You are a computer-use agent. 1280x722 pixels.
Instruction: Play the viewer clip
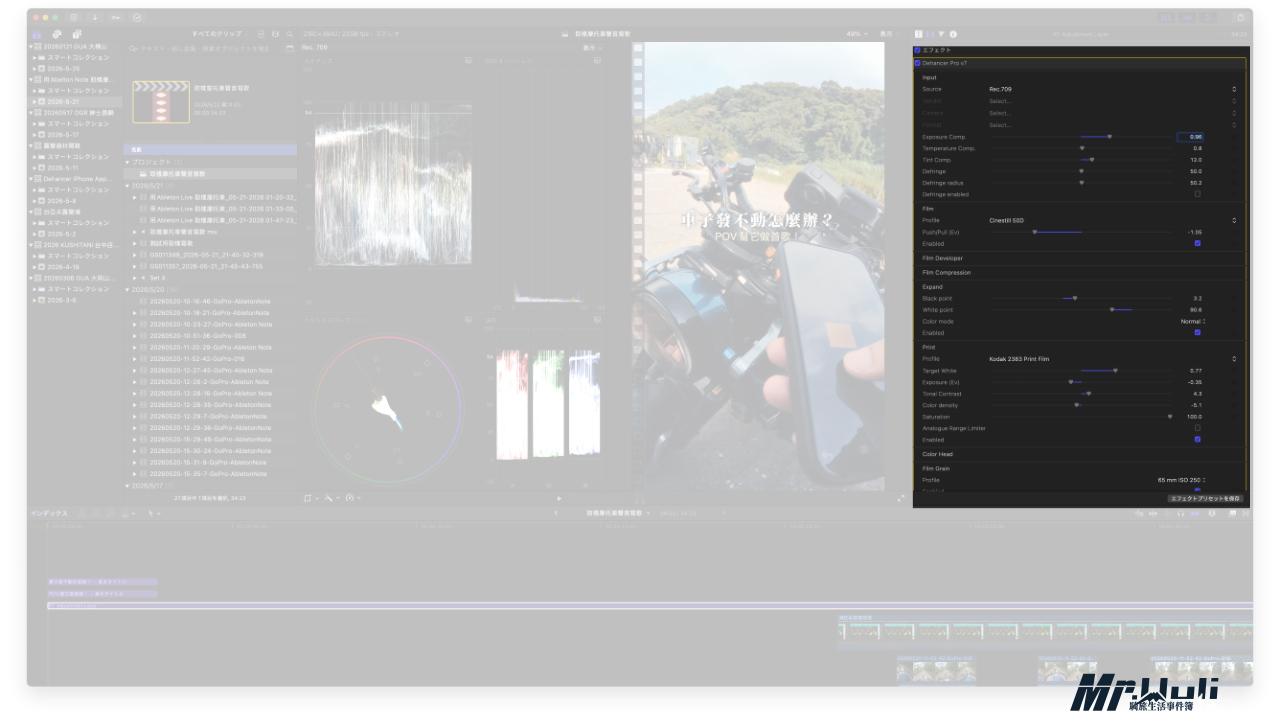point(559,498)
